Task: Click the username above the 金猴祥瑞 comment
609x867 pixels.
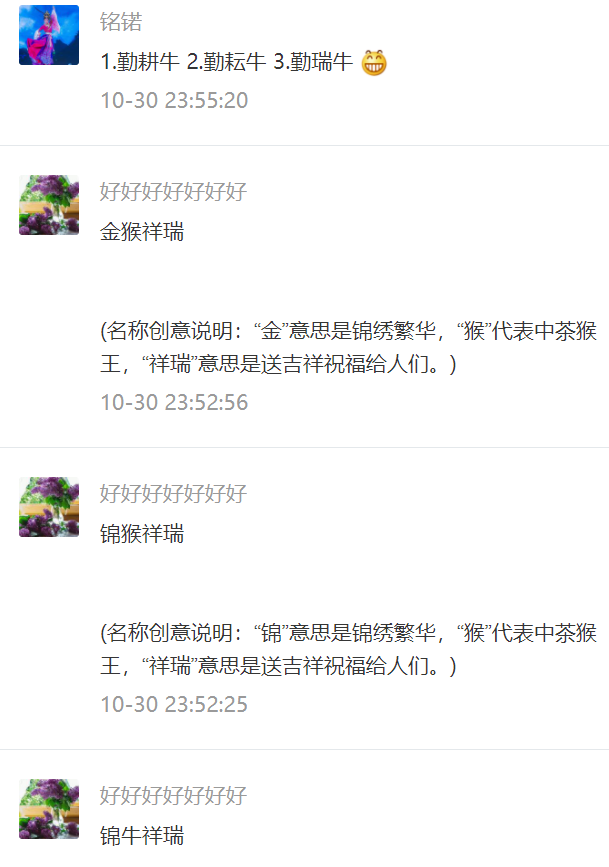Action: tap(173, 192)
